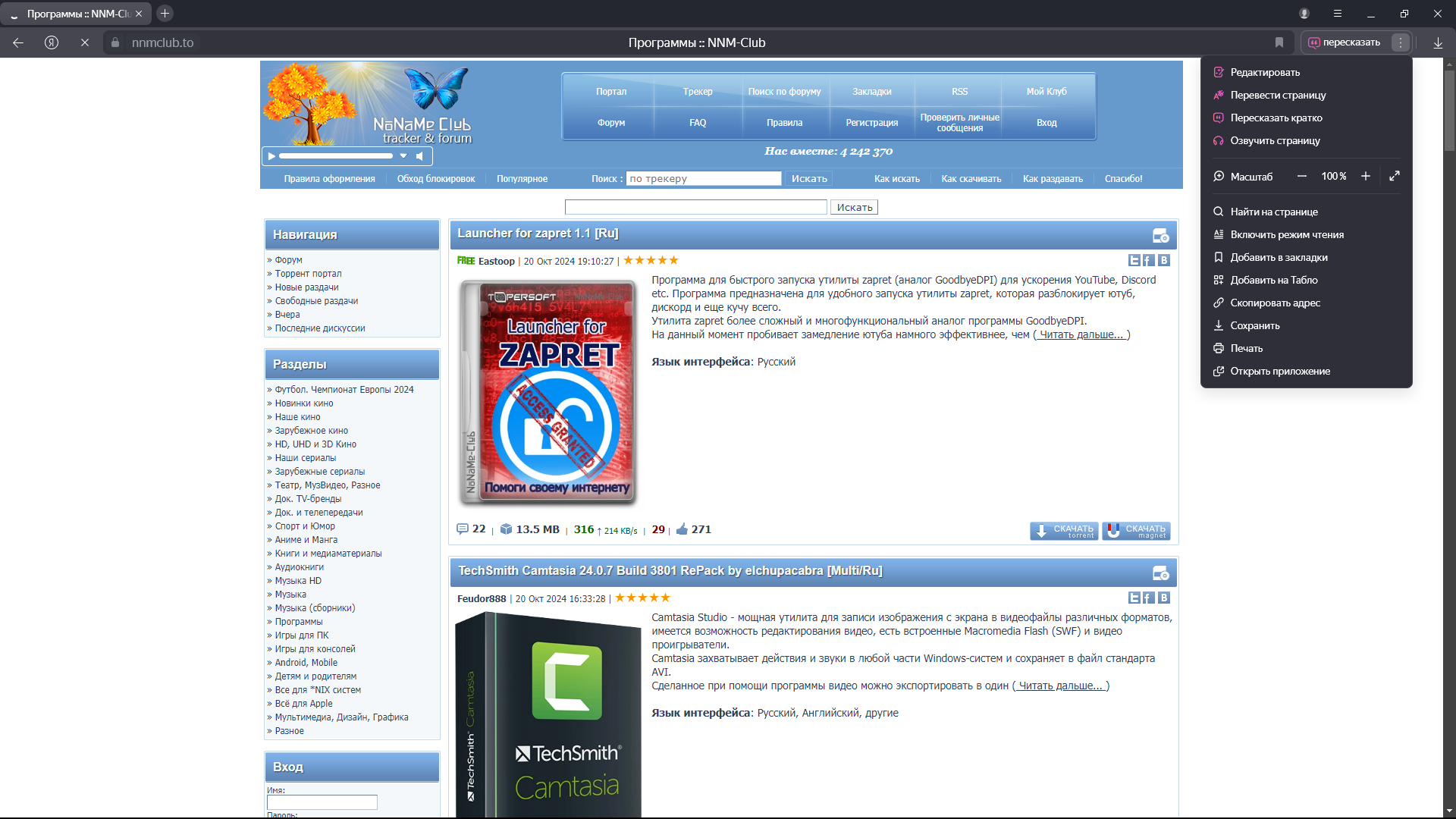This screenshot has height=819, width=1456.
Task: Click the three-dot menu next to пересказать
Action: coord(1401,42)
